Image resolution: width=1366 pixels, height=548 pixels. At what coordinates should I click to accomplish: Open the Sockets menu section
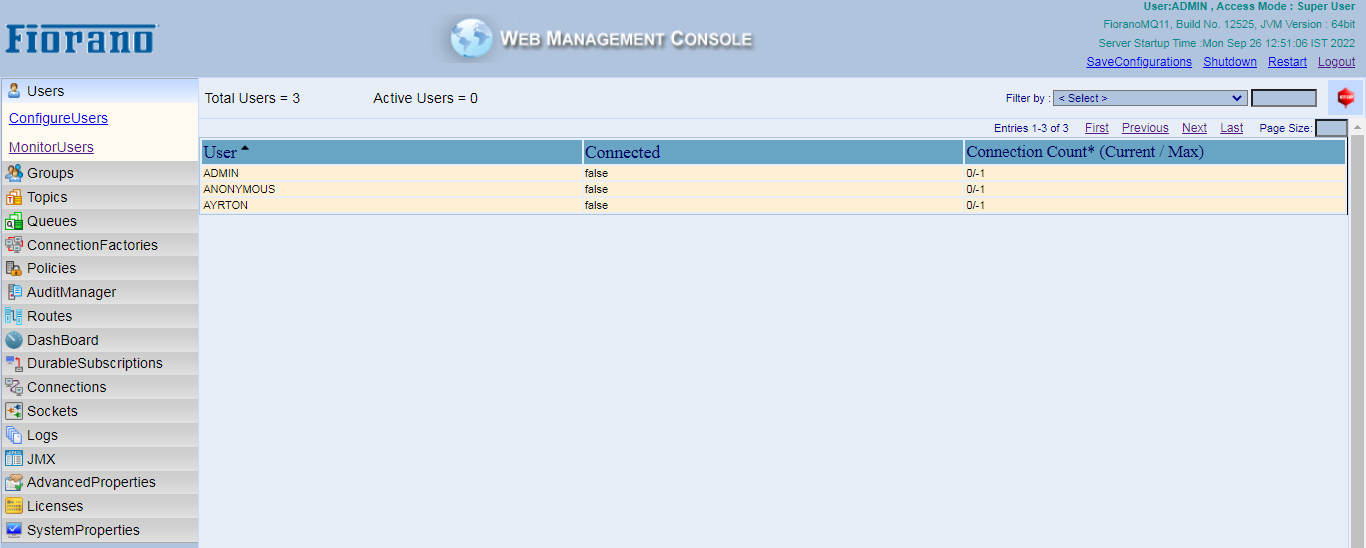(100, 411)
